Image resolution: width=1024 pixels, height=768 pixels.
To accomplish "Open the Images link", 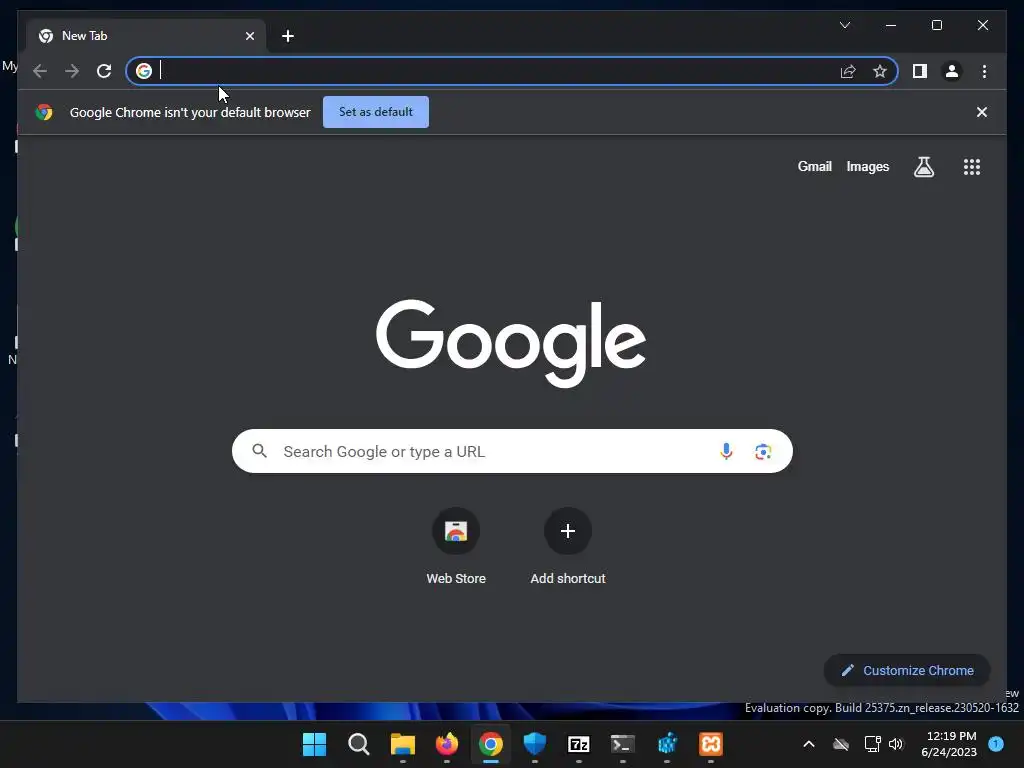I will tap(867, 167).
